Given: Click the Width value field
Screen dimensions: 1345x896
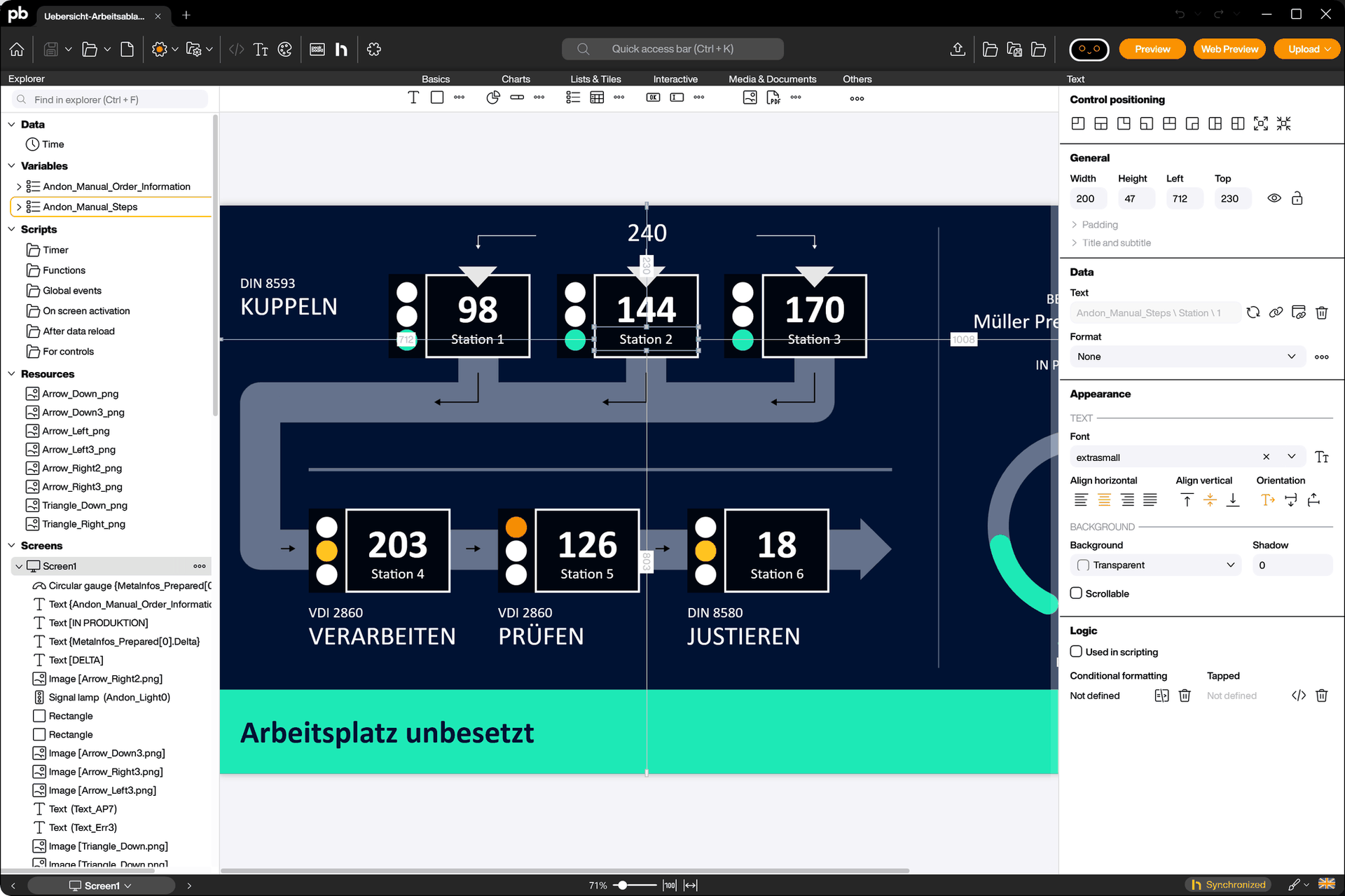Looking at the screenshot, I should [1088, 198].
